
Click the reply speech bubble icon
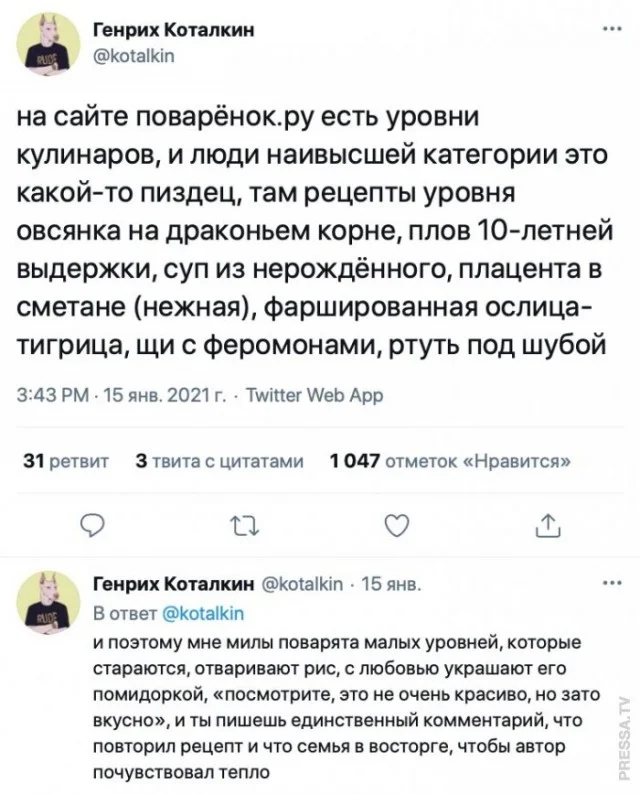coord(91,523)
